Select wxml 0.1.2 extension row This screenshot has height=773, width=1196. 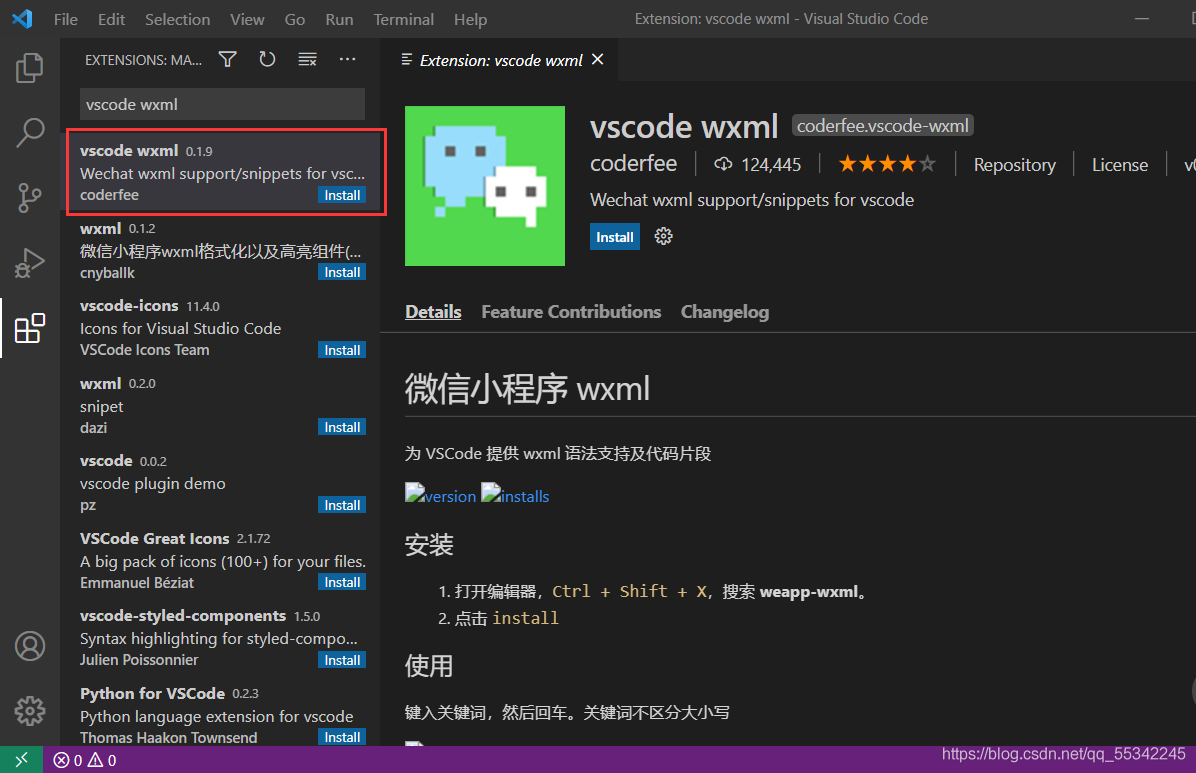click(x=222, y=250)
